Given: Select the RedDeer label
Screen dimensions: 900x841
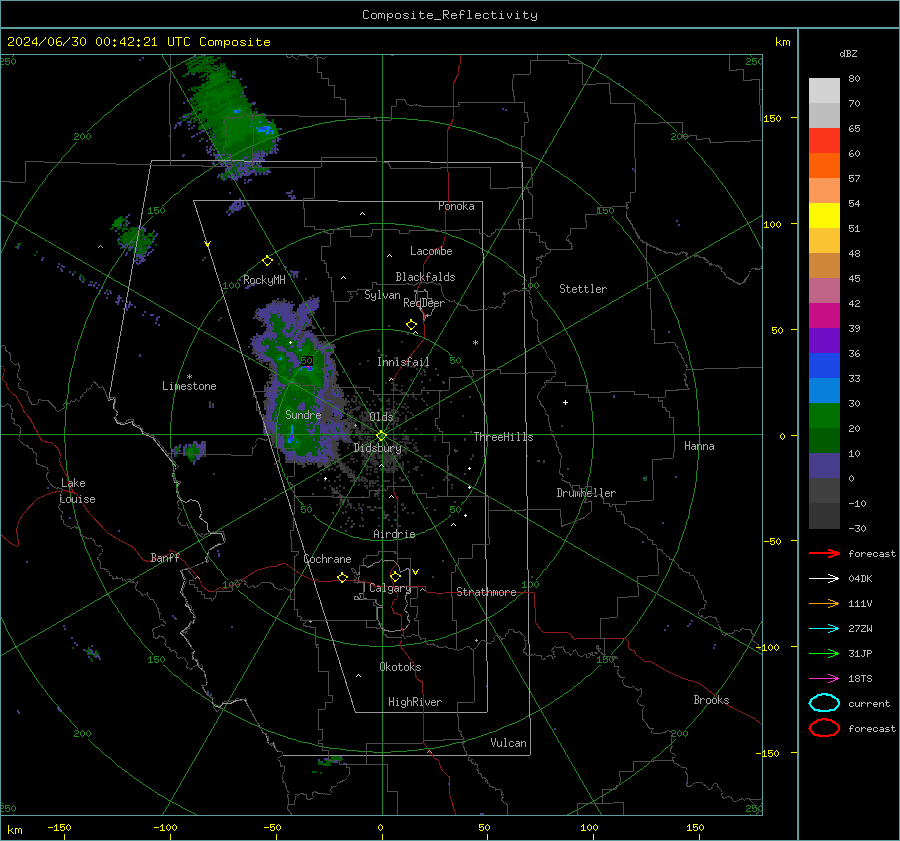Looking at the screenshot, I should [x=424, y=303].
